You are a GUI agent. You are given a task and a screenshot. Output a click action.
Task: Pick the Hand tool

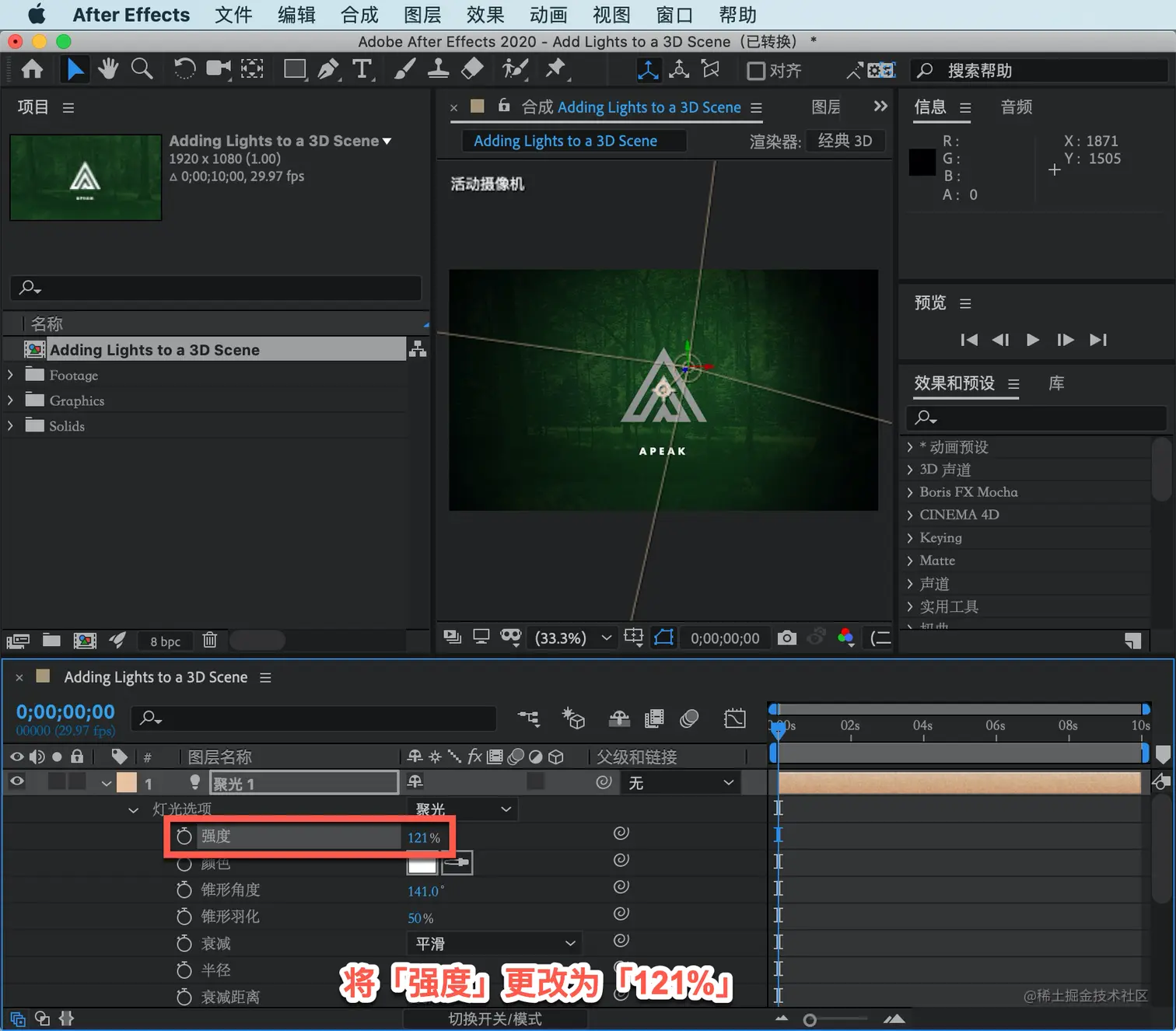click(107, 70)
